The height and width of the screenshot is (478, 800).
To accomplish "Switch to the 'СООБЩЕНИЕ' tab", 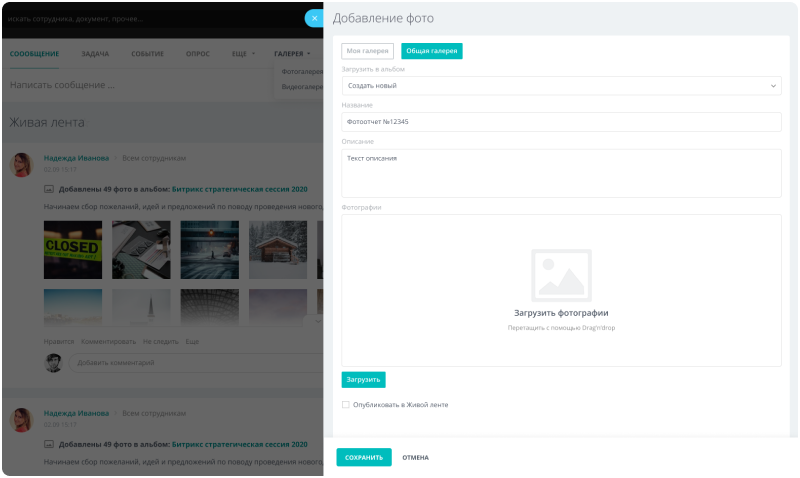I will [x=34, y=54].
